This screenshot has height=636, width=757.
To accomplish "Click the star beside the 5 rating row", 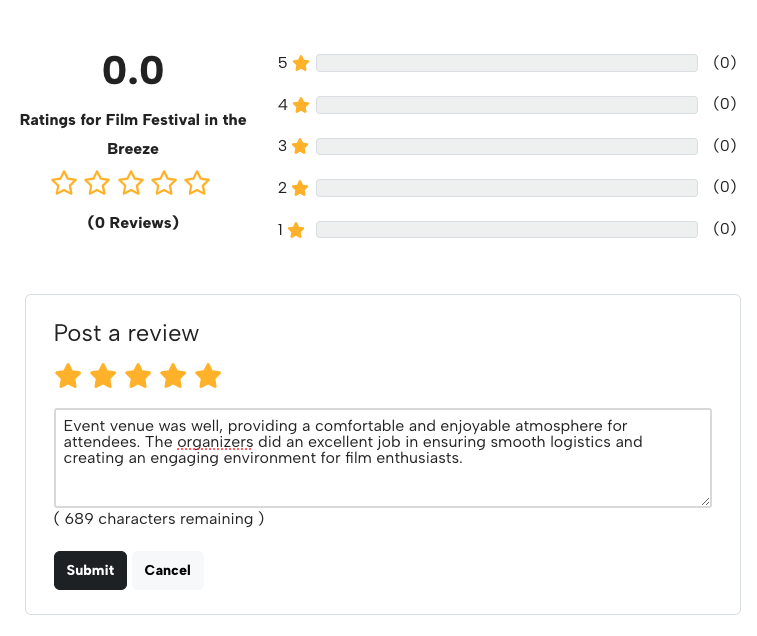I will tap(301, 63).
